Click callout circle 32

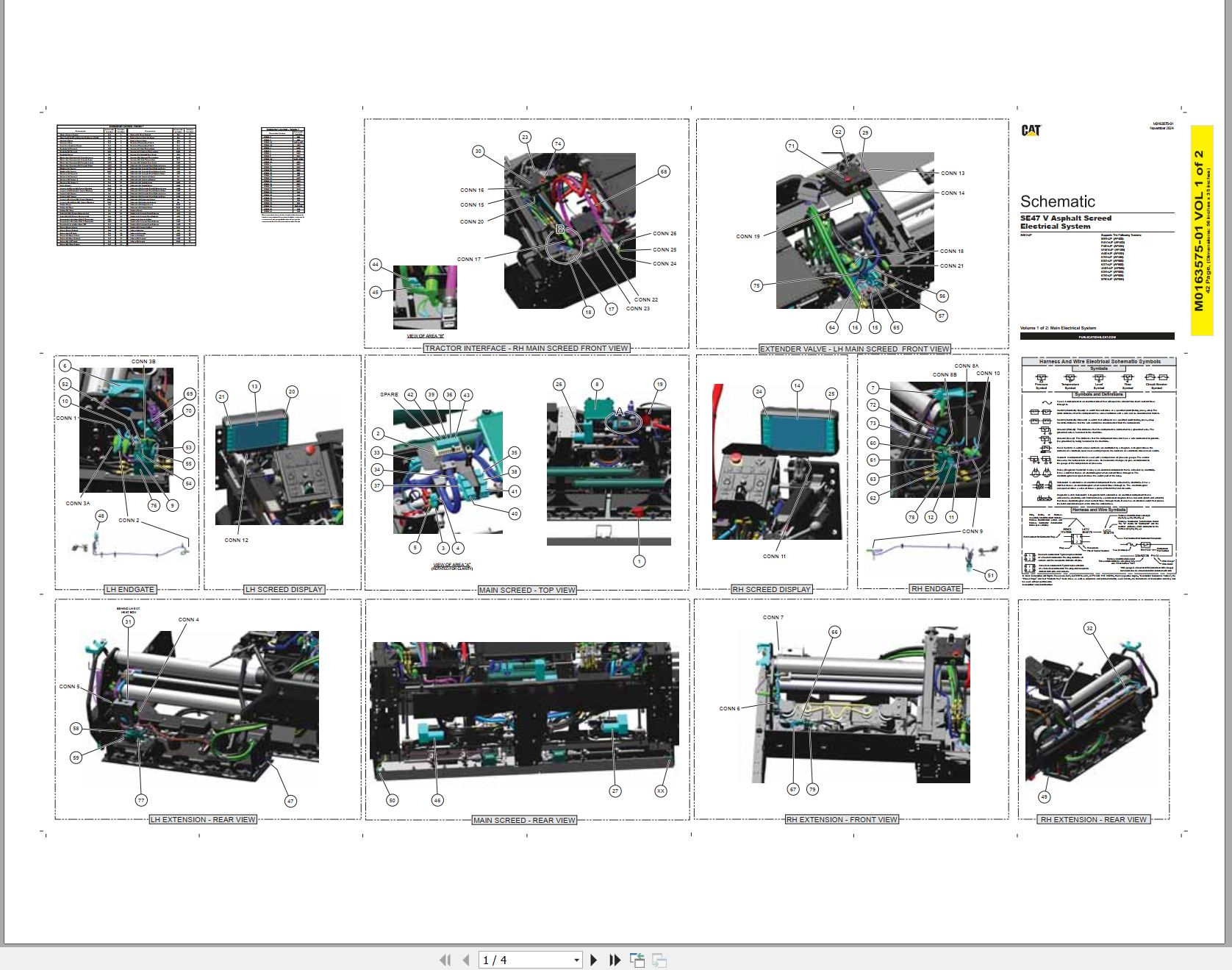[x=1089, y=628]
